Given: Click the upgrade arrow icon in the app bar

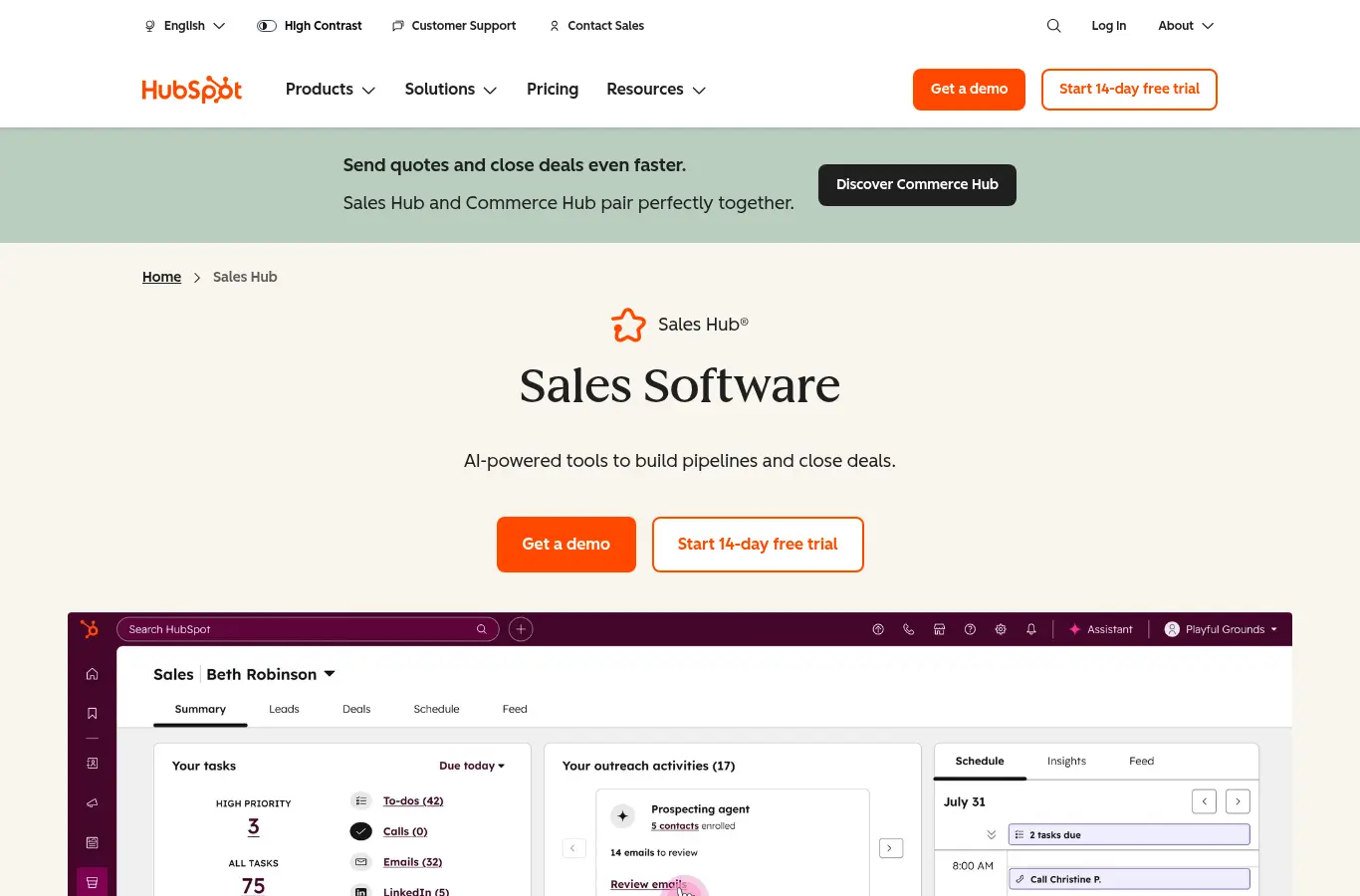Looking at the screenshot, I should point(878,629).
